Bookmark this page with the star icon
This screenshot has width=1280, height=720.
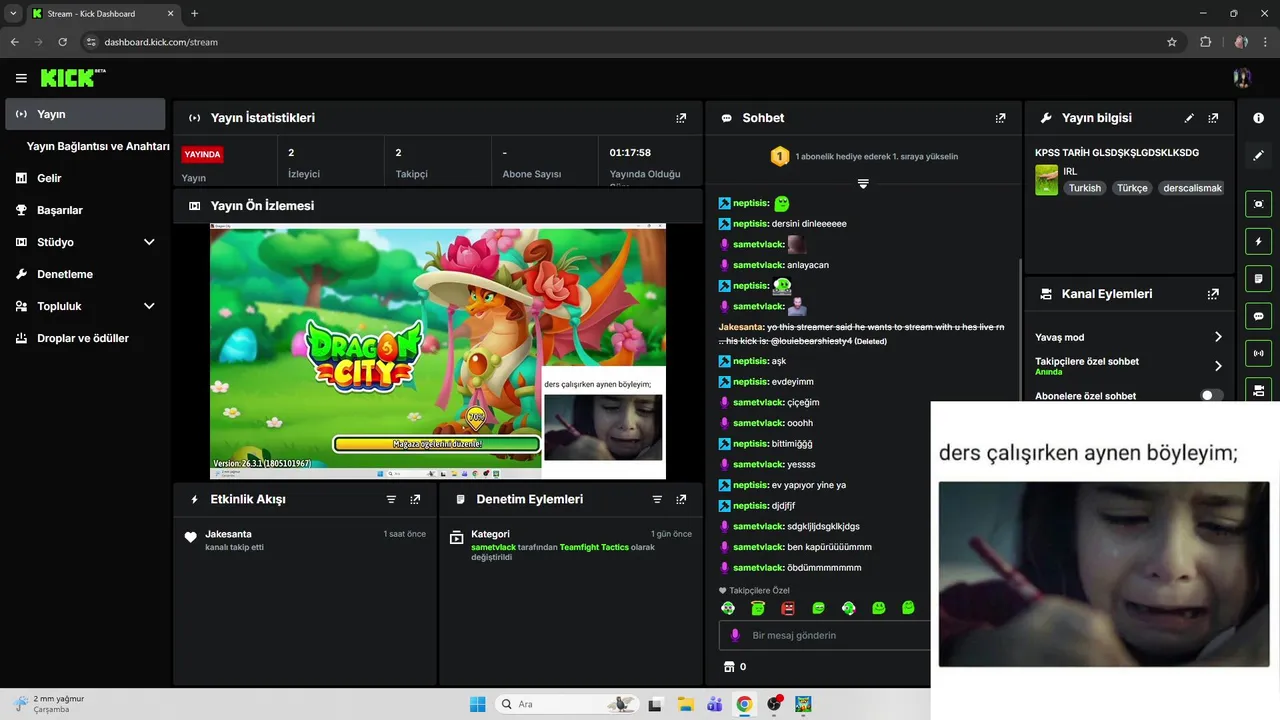click(x=1172, y=42)
